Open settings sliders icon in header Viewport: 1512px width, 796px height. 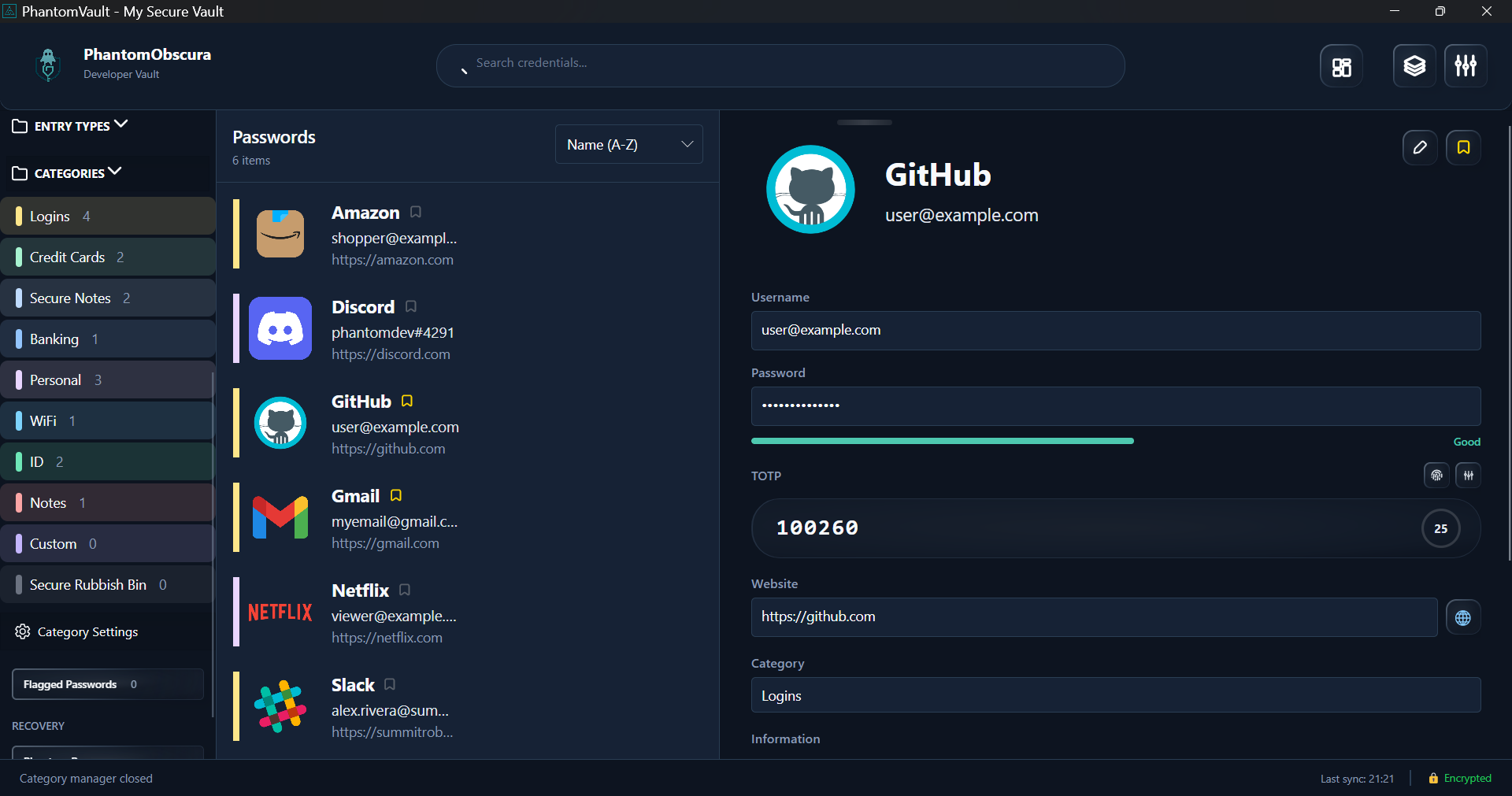click(x=1465, y=66)
